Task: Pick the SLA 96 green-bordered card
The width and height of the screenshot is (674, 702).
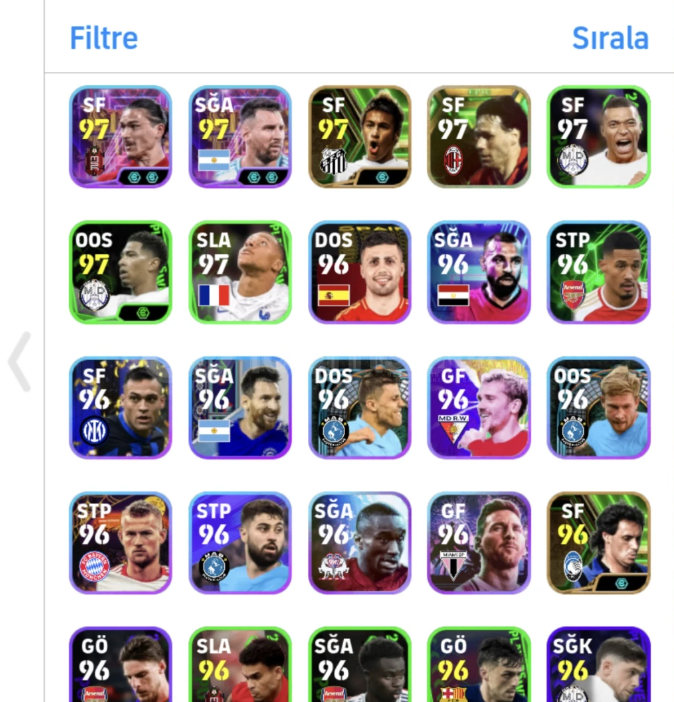Action: tap(240, 664)
